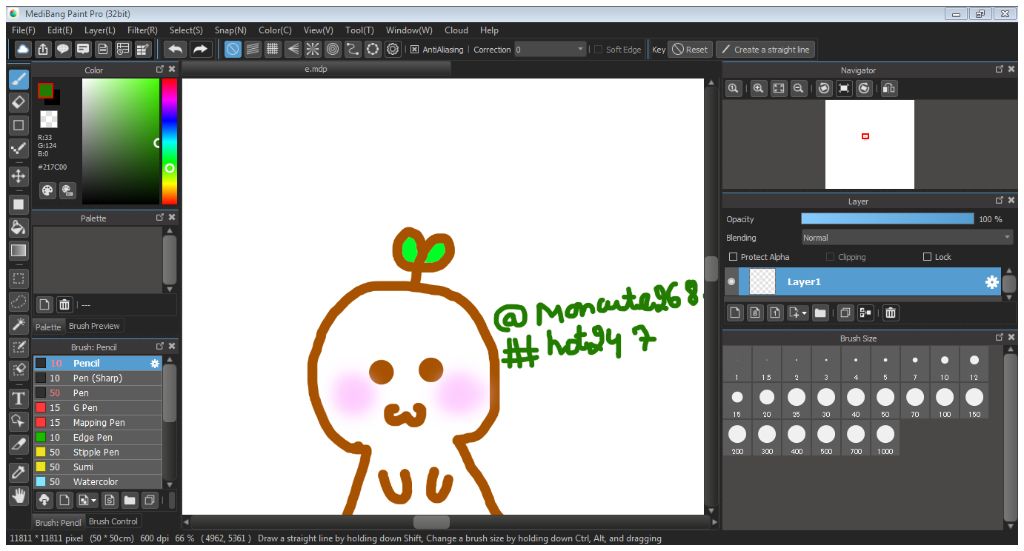The width and height of the screenshot is (1024, 551).
Task: Select the Brush tool in left toolbar
Action: coord(18,80)
